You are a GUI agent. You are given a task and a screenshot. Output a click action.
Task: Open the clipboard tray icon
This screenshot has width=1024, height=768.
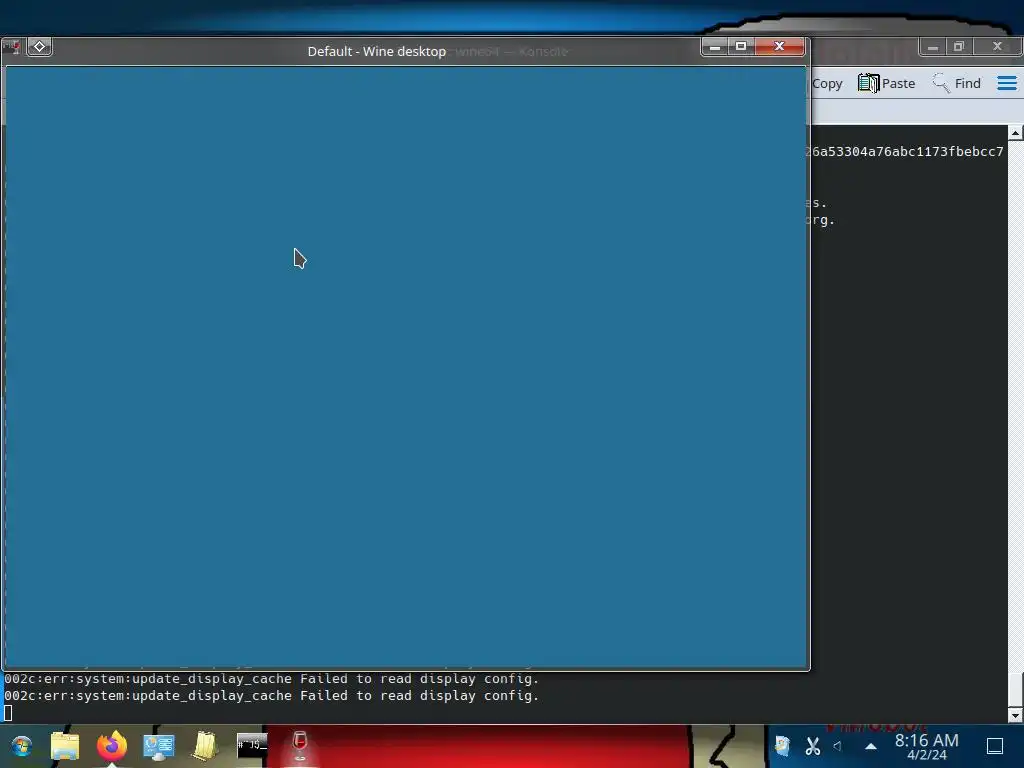coord(782,746)
